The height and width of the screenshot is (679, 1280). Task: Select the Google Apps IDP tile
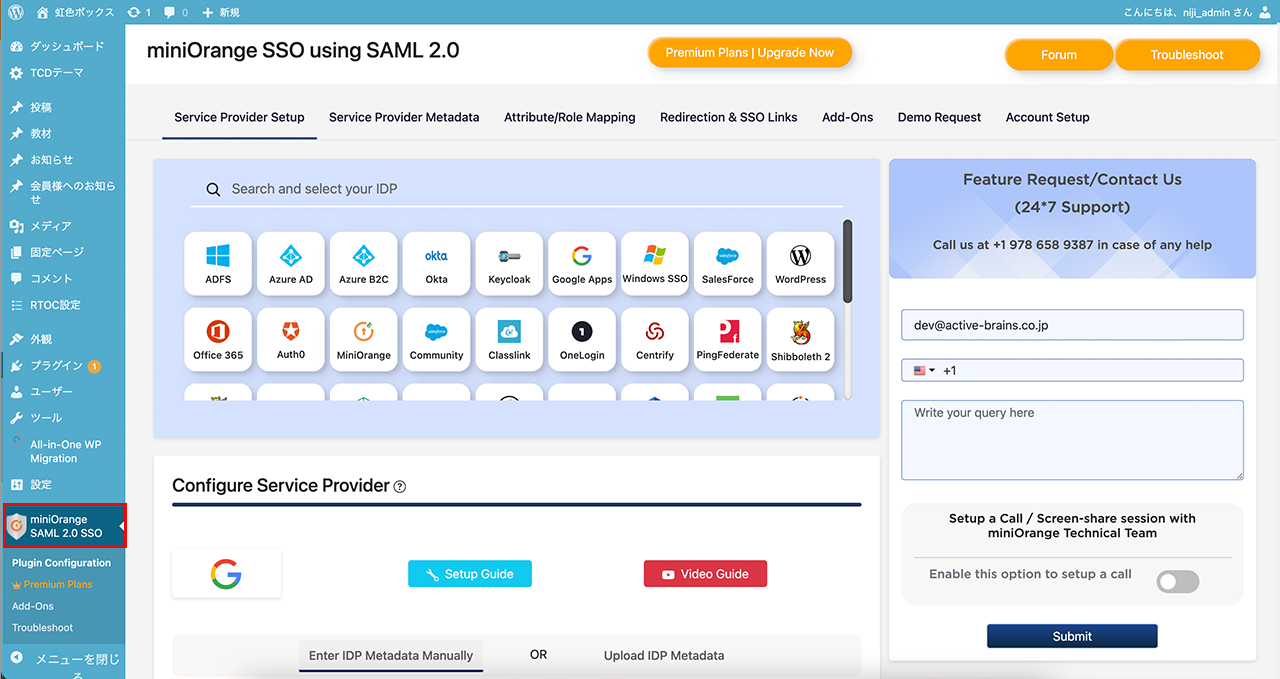[x=582, y=264]
